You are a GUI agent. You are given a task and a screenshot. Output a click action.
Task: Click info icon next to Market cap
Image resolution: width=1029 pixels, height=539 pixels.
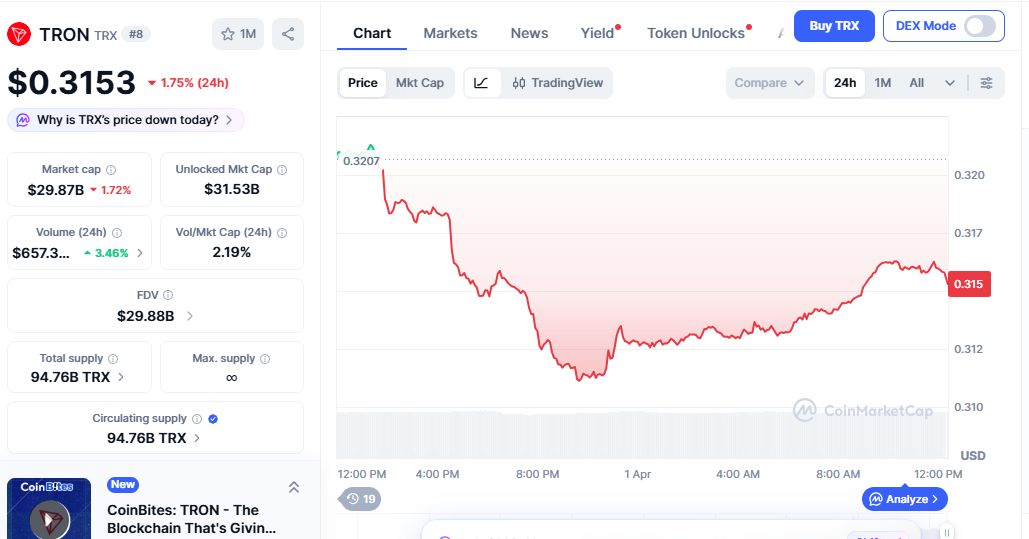(111, 169)
